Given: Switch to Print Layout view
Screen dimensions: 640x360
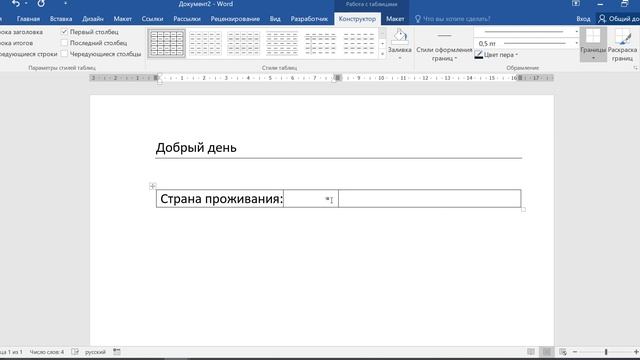Looking at the screenshot, I should tap(547, 352).
